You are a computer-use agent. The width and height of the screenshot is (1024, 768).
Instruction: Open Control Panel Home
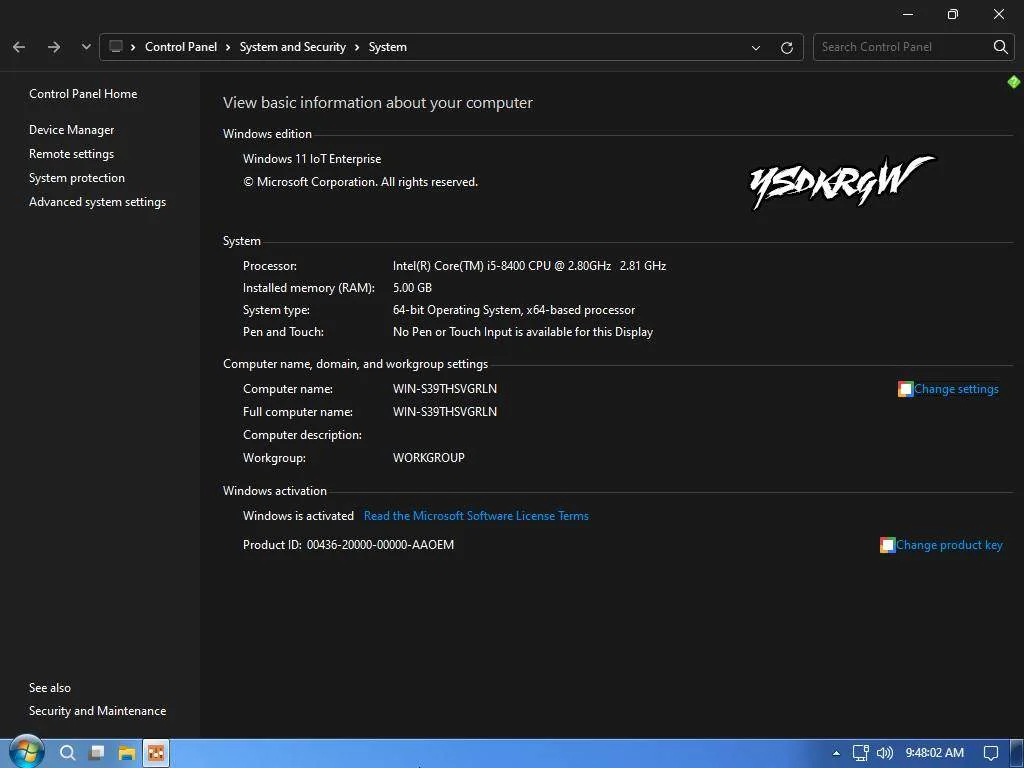coord(83,93)
